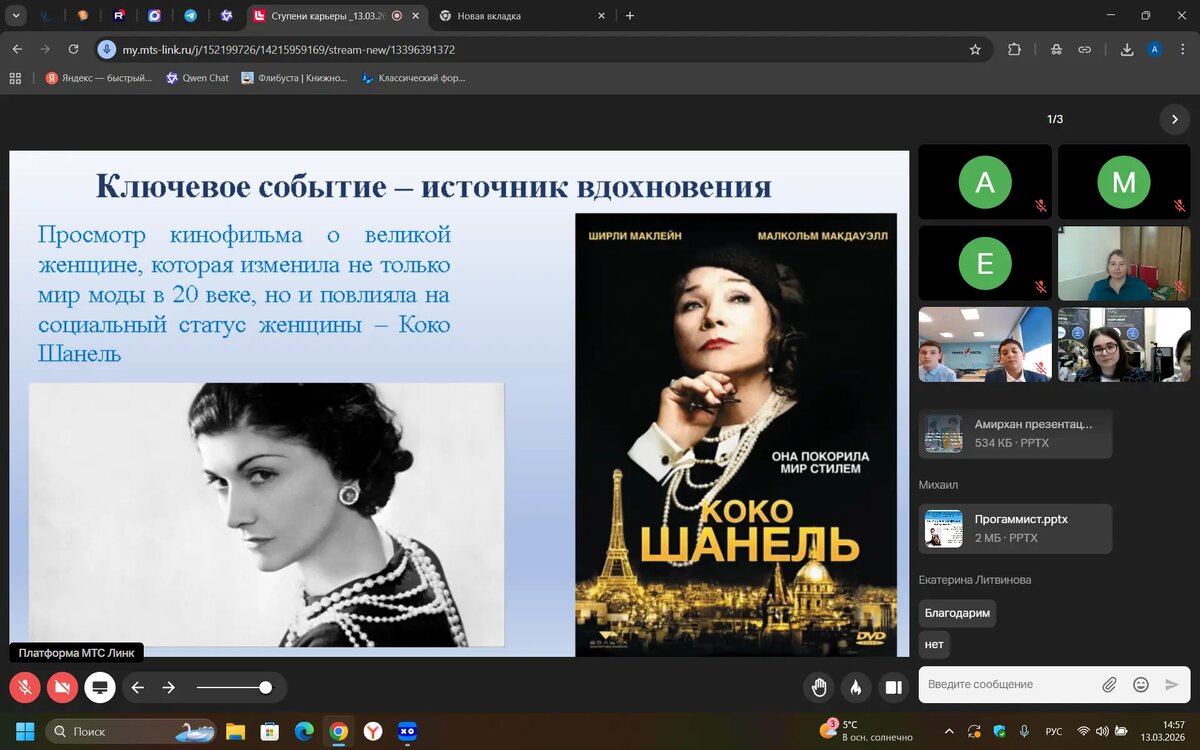Show next page of participants
Viewport: 1200px width, 750px height.
tap(1175, 119)
